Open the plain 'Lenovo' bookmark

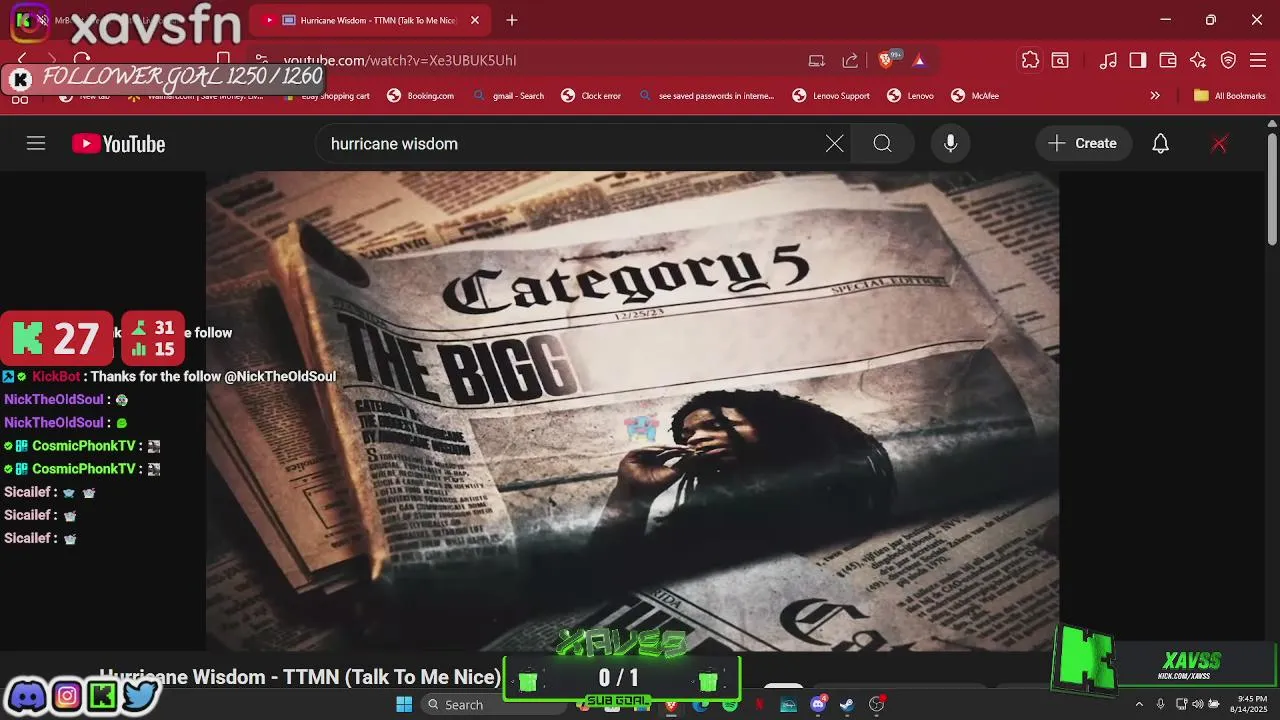coord(910,96)
